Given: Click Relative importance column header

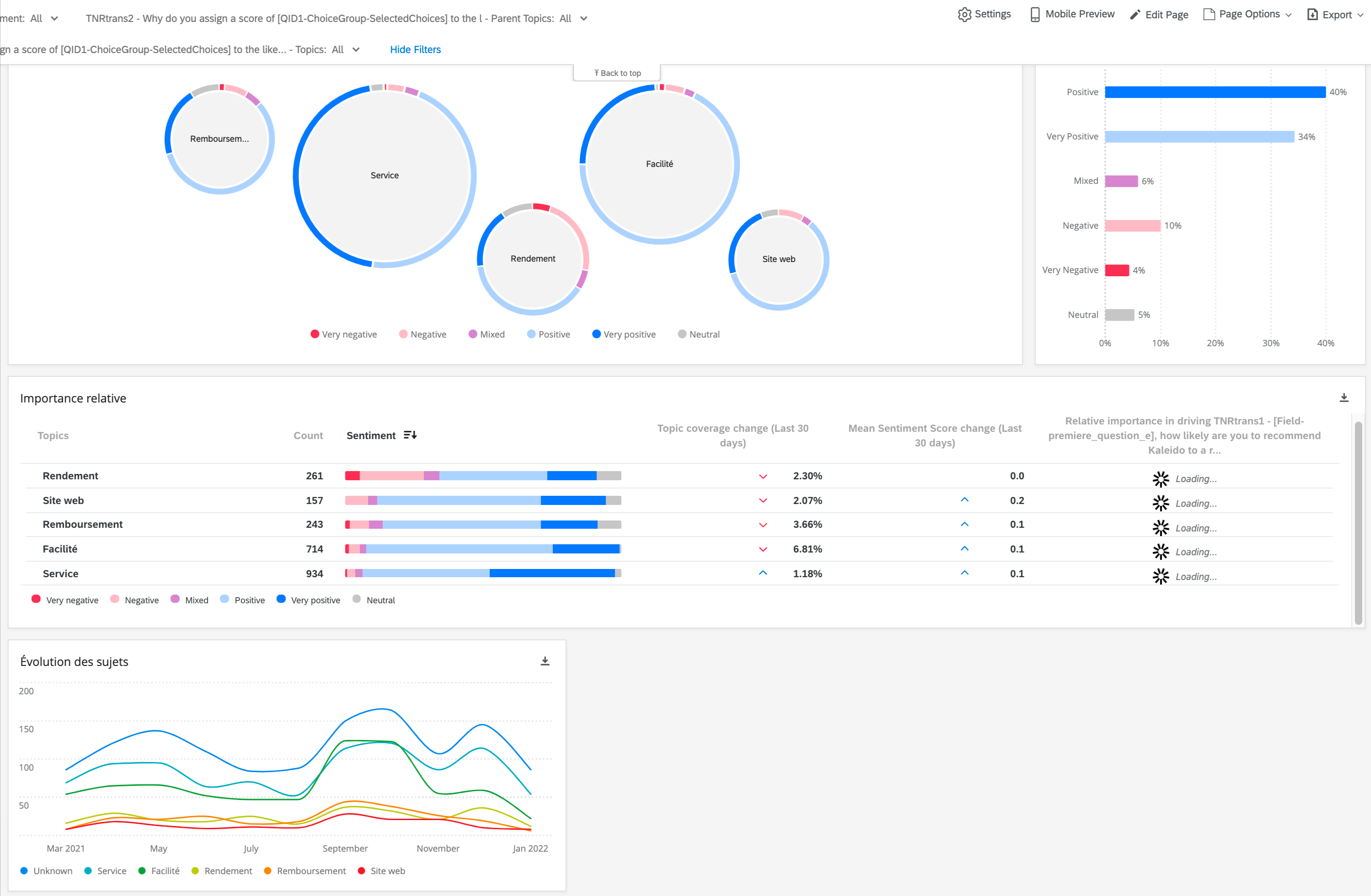Looking at the screenshot, I should 1184,435.
